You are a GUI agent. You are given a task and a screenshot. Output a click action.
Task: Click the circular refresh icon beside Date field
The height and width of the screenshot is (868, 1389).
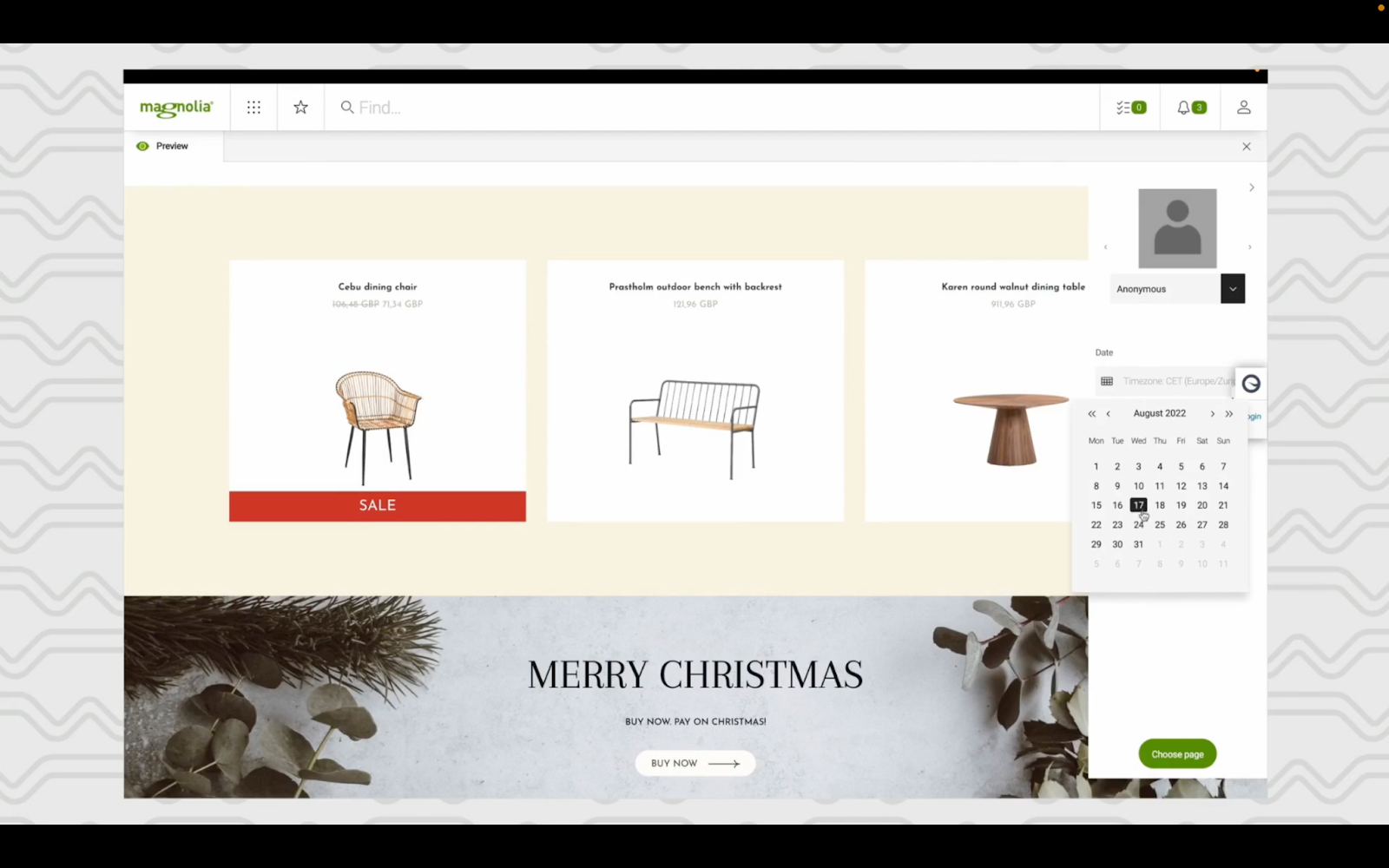pyautogui.click(x=1251, y=384)
